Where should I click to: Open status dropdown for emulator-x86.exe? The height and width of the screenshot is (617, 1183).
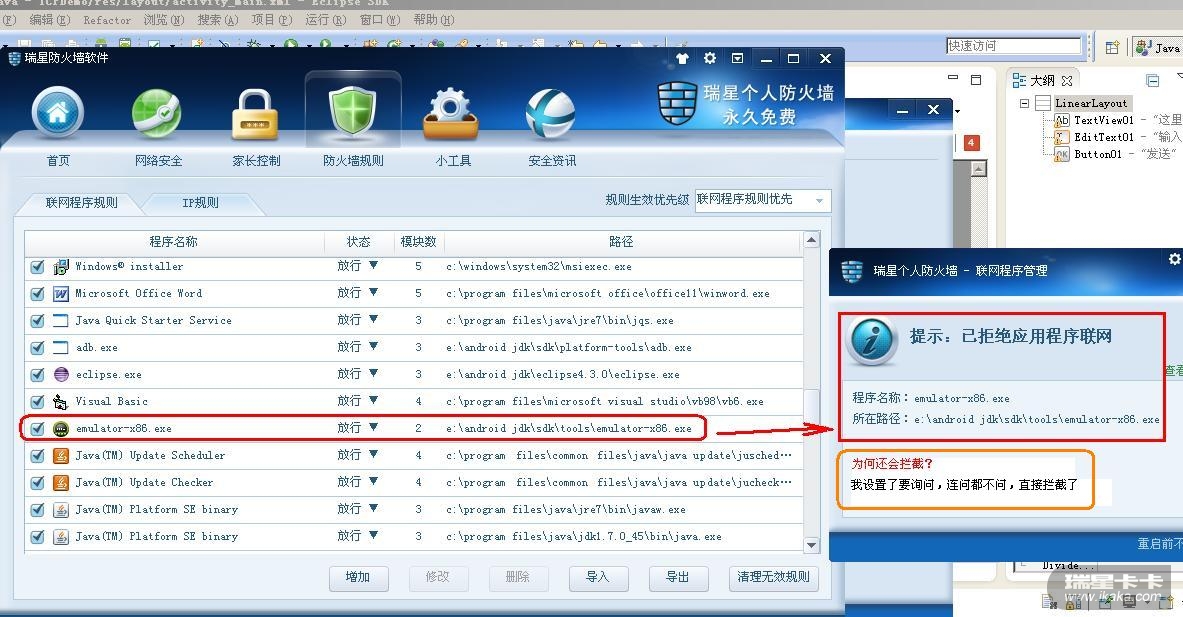(x=373, y=428)
